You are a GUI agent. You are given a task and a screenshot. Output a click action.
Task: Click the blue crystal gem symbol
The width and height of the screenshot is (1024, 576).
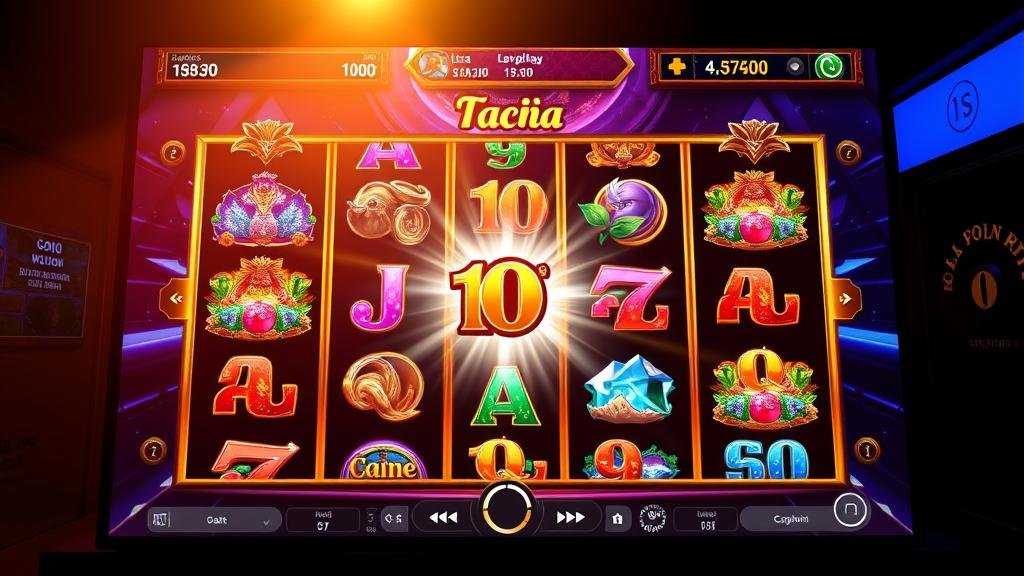[628, 389]
